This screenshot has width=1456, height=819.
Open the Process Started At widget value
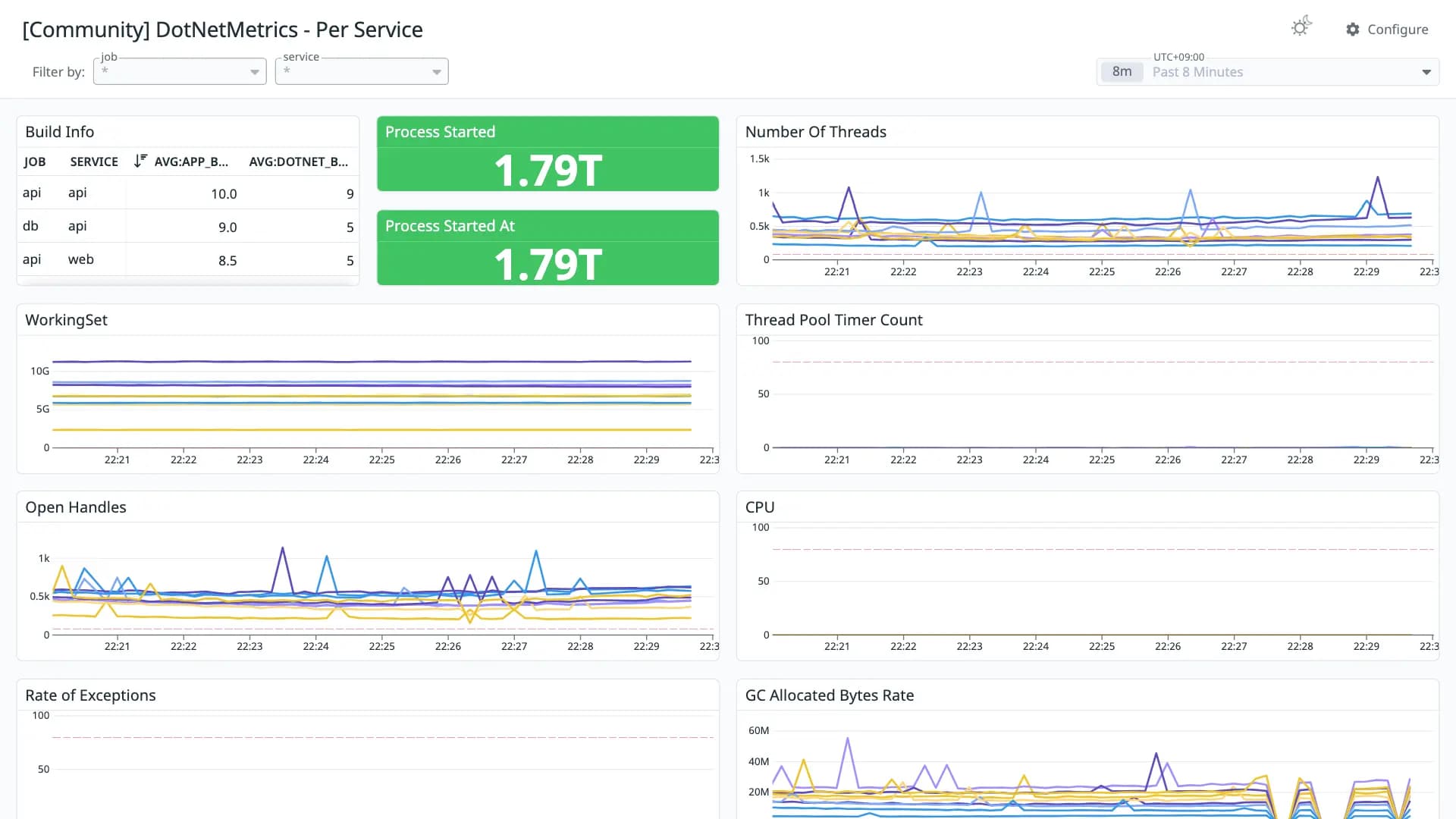point(548,264)
